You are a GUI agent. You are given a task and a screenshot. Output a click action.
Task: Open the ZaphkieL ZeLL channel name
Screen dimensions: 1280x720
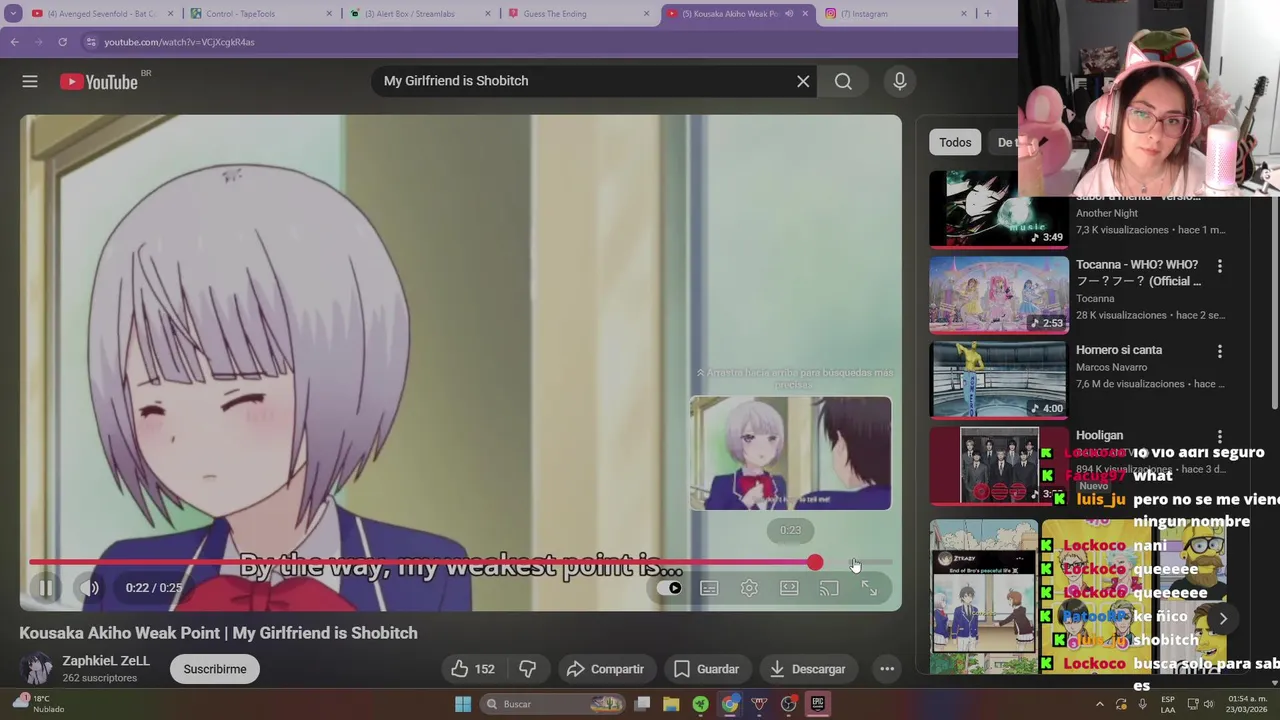point(106,661)
